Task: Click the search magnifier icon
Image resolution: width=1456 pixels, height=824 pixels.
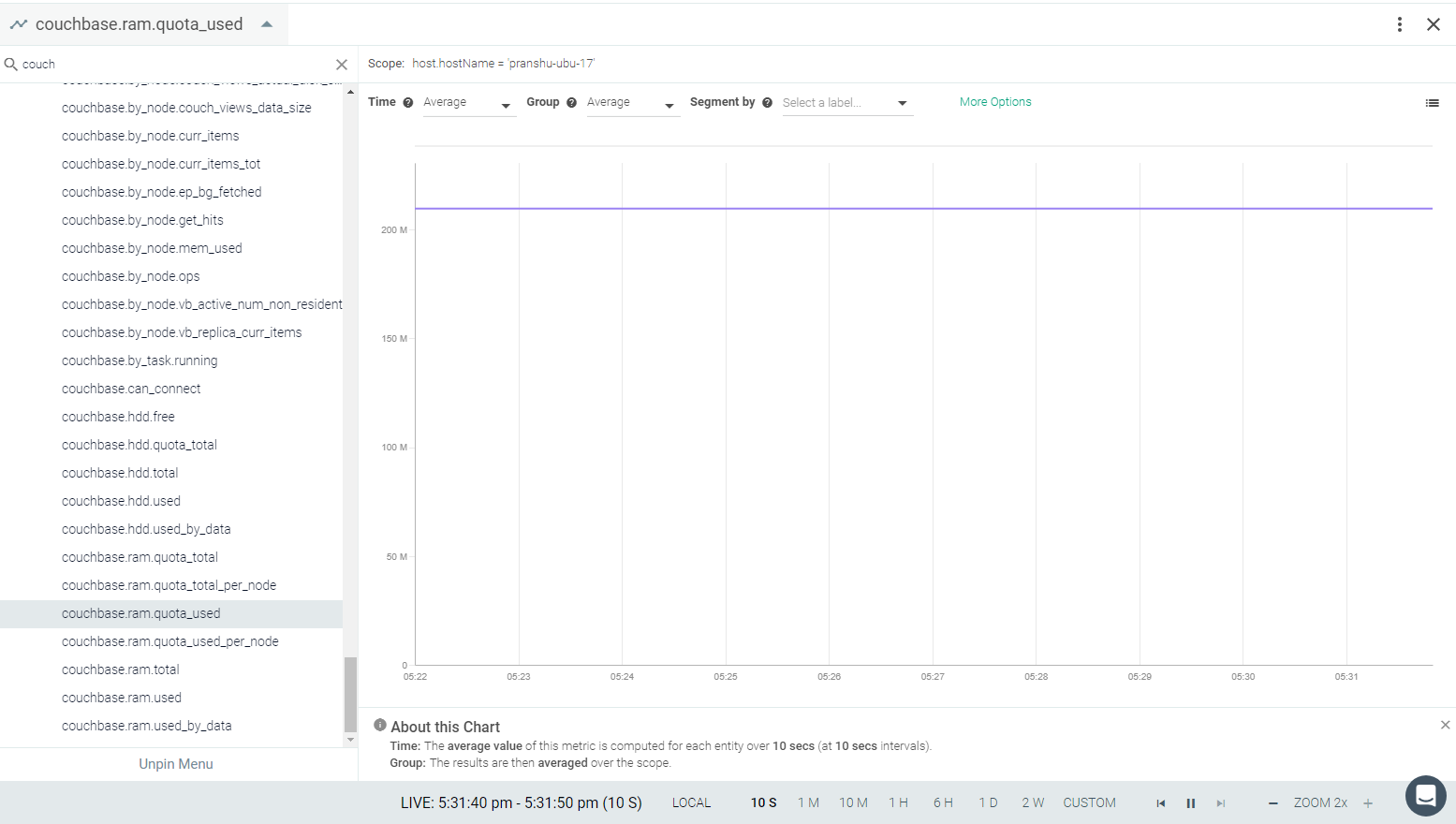Action: [11, 65]
